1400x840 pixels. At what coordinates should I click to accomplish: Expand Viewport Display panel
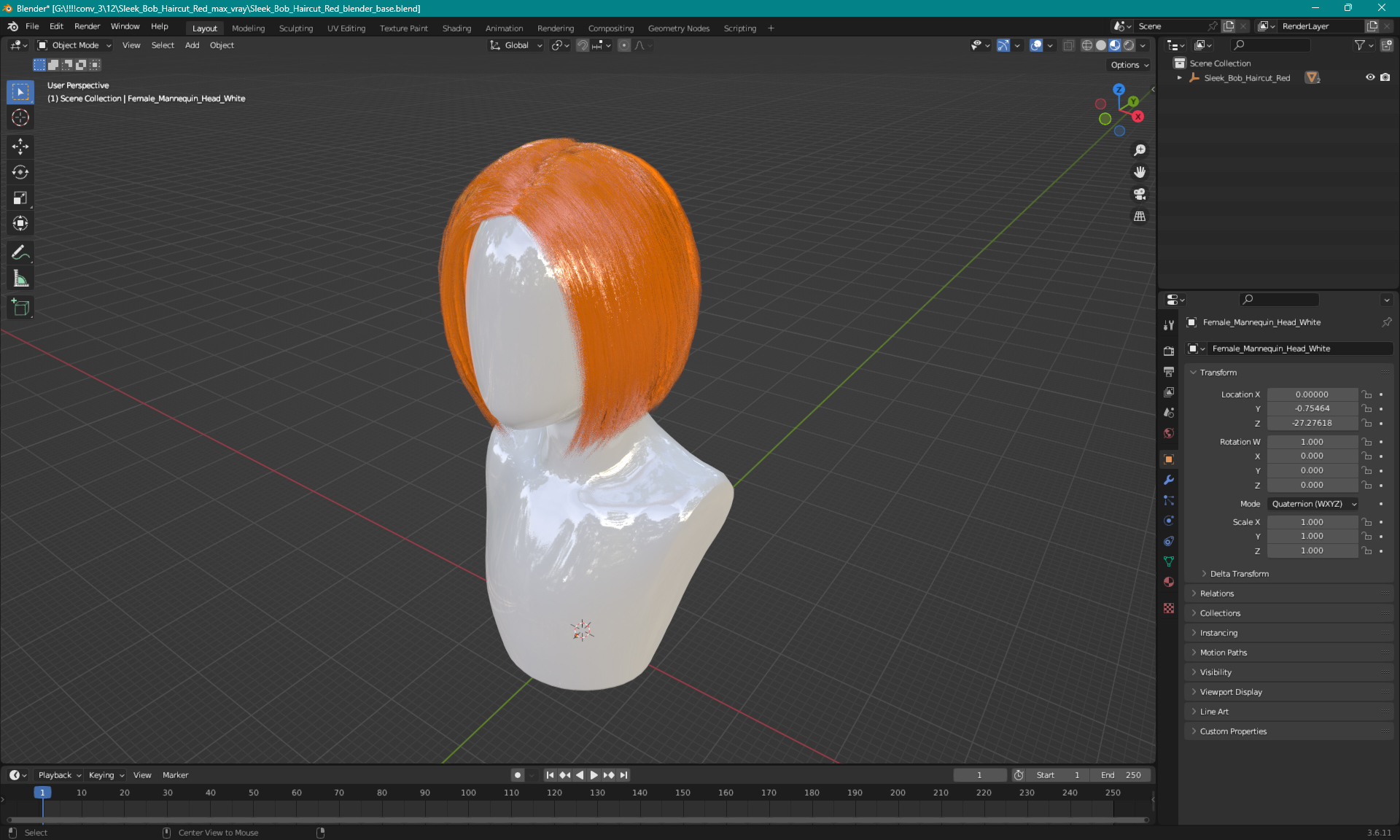pyautogui.click(x=1231, y=692)
